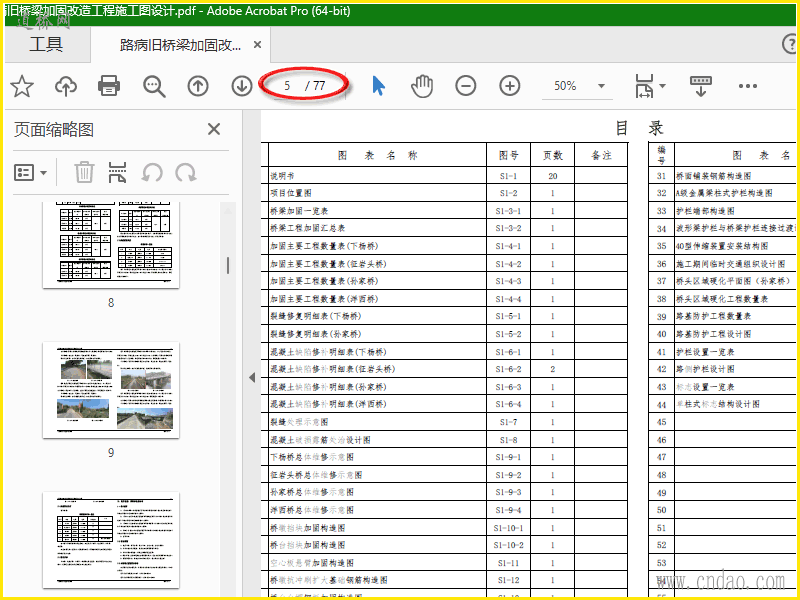Click the 页面缩略图 panel title
The width and height of the screenshot is (800, 600).
[54, 129]
